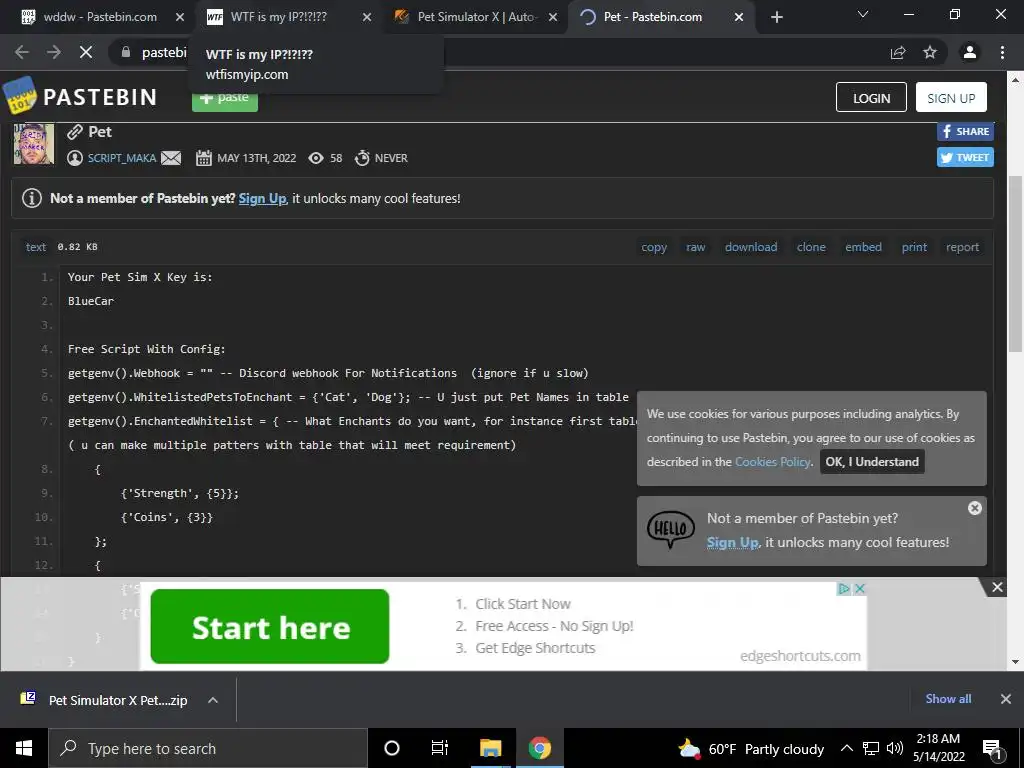Viewport: 1024px width, 768px height.
Task: Copy the paste contents
Action: pos(654,247)
